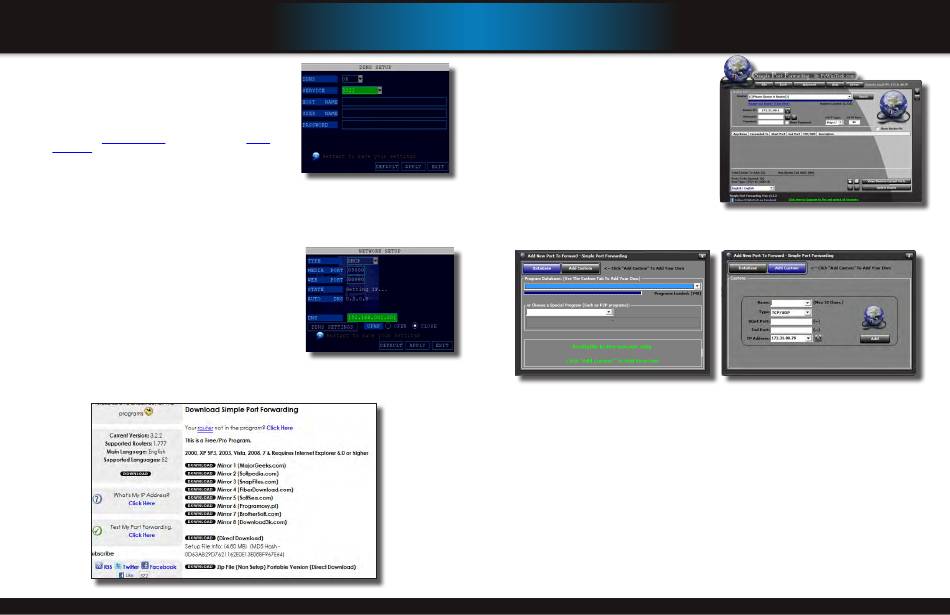This screenshot has height=615, width=950.
Task: Click the Start Port input field in Add Custom dialog
Action: [791, 321]
